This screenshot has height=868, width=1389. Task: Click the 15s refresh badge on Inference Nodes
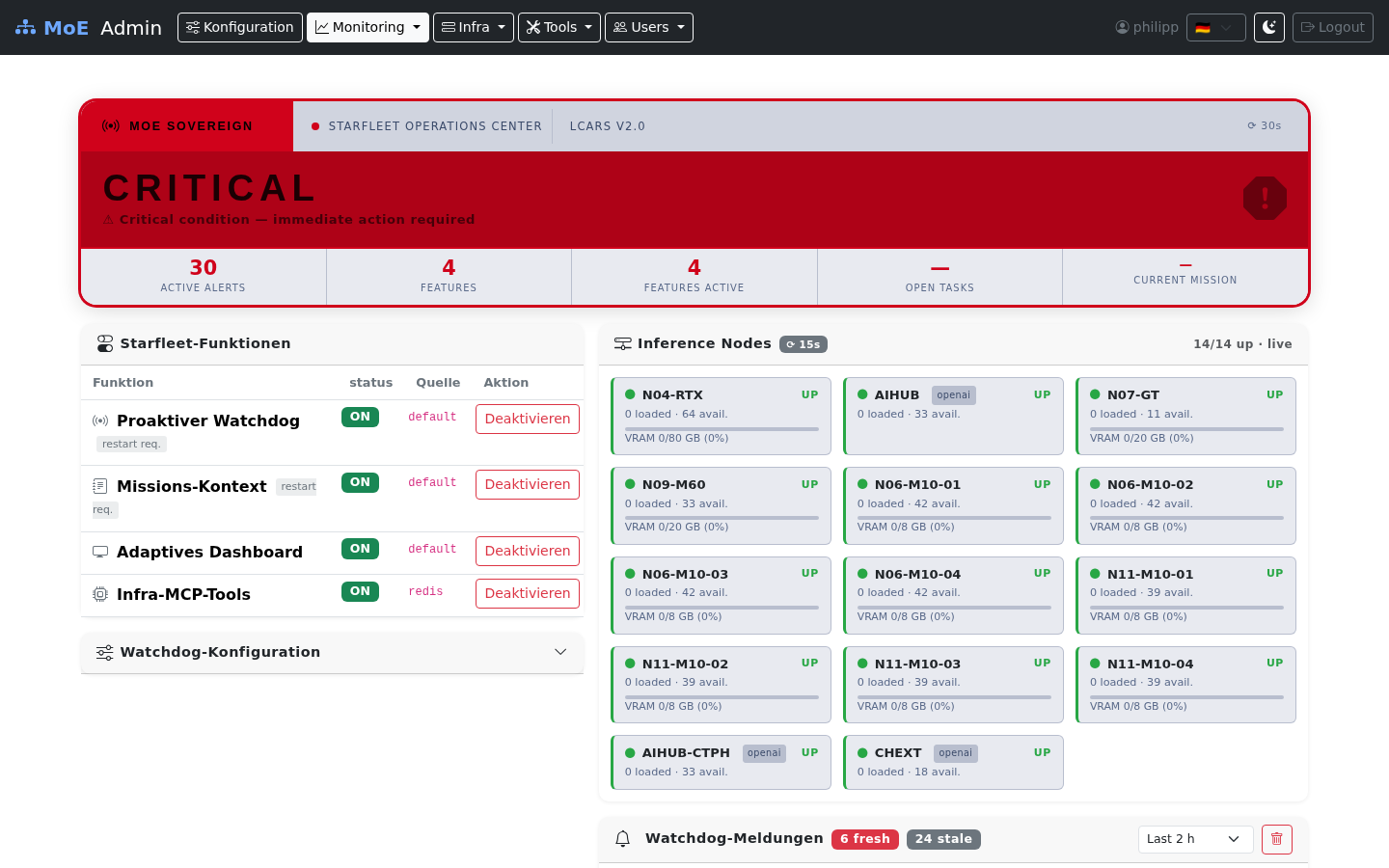pos(803,344)
